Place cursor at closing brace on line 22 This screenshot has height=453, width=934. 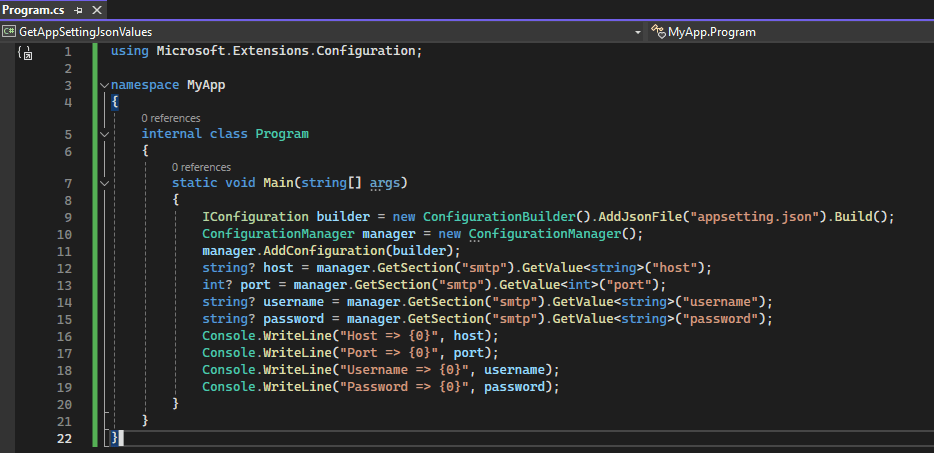pyautogui.click(x=116, y=438)
